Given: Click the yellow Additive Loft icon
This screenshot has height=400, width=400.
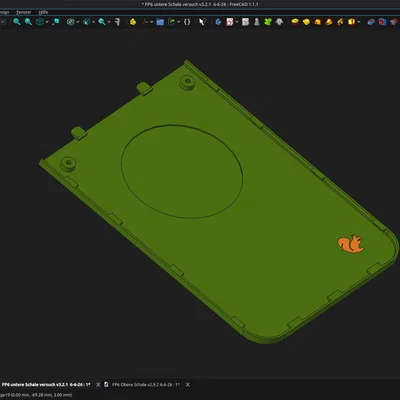Looking at the screenshot, I should point(317,22).
